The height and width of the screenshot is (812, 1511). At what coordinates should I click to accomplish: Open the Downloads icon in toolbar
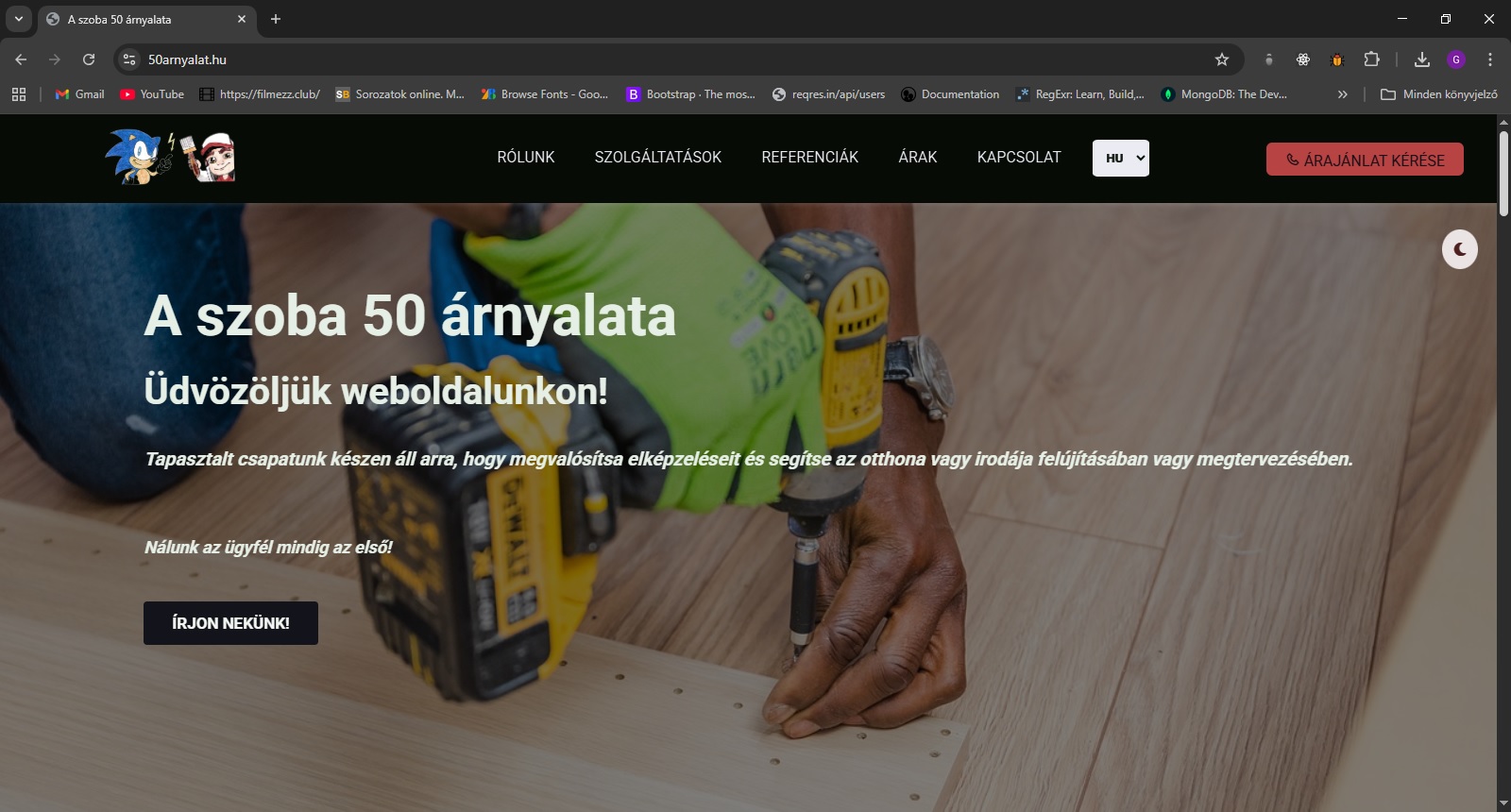click(x=1422, y=59)
